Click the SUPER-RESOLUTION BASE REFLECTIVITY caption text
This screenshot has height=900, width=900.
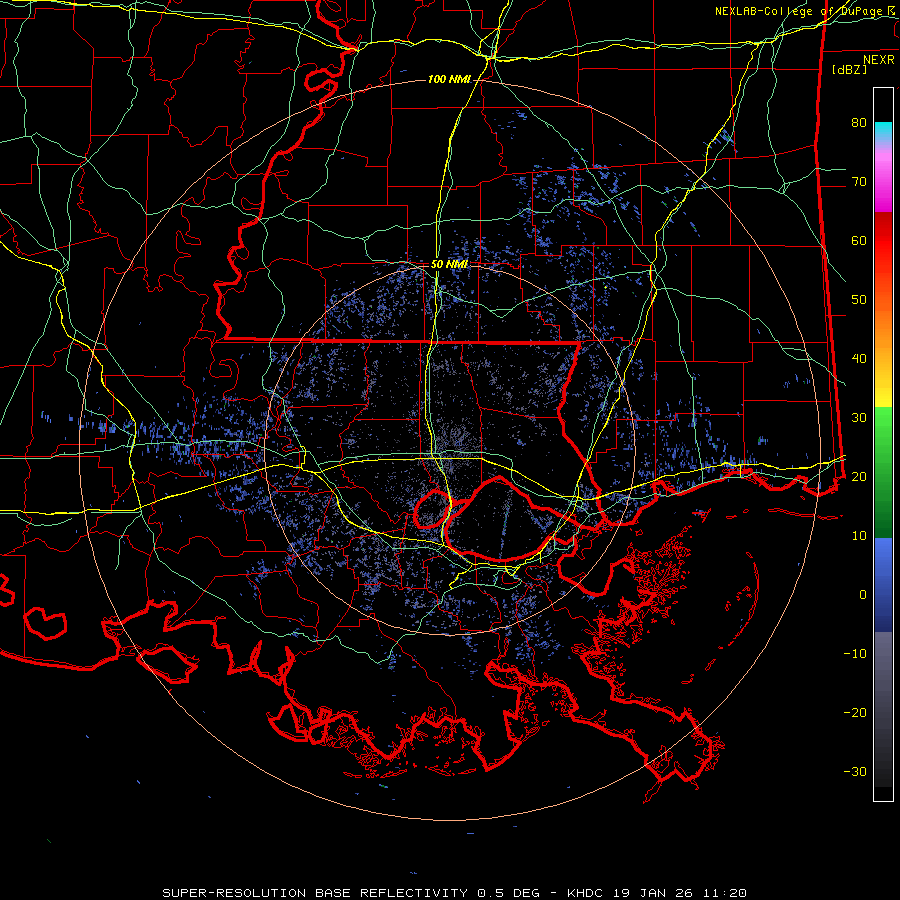(315, 893)
